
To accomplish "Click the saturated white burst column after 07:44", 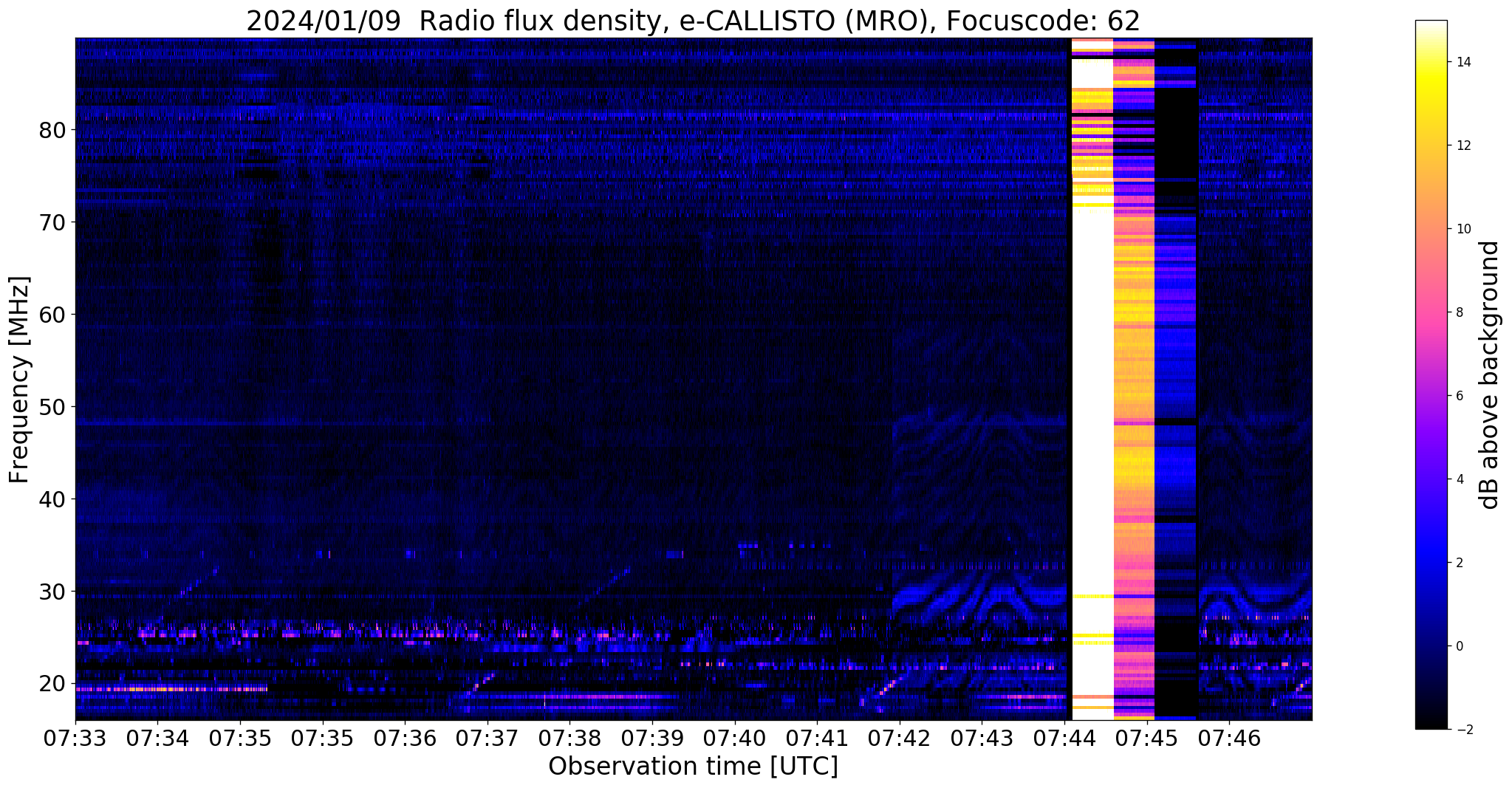I will (x=1092, y=379).
